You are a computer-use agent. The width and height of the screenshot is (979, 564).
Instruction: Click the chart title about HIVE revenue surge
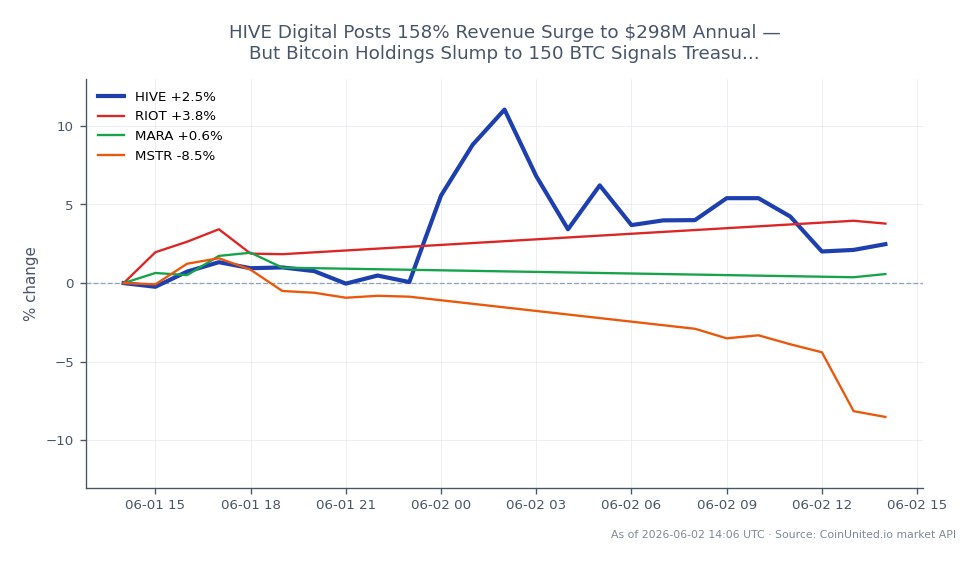[504, 42]
